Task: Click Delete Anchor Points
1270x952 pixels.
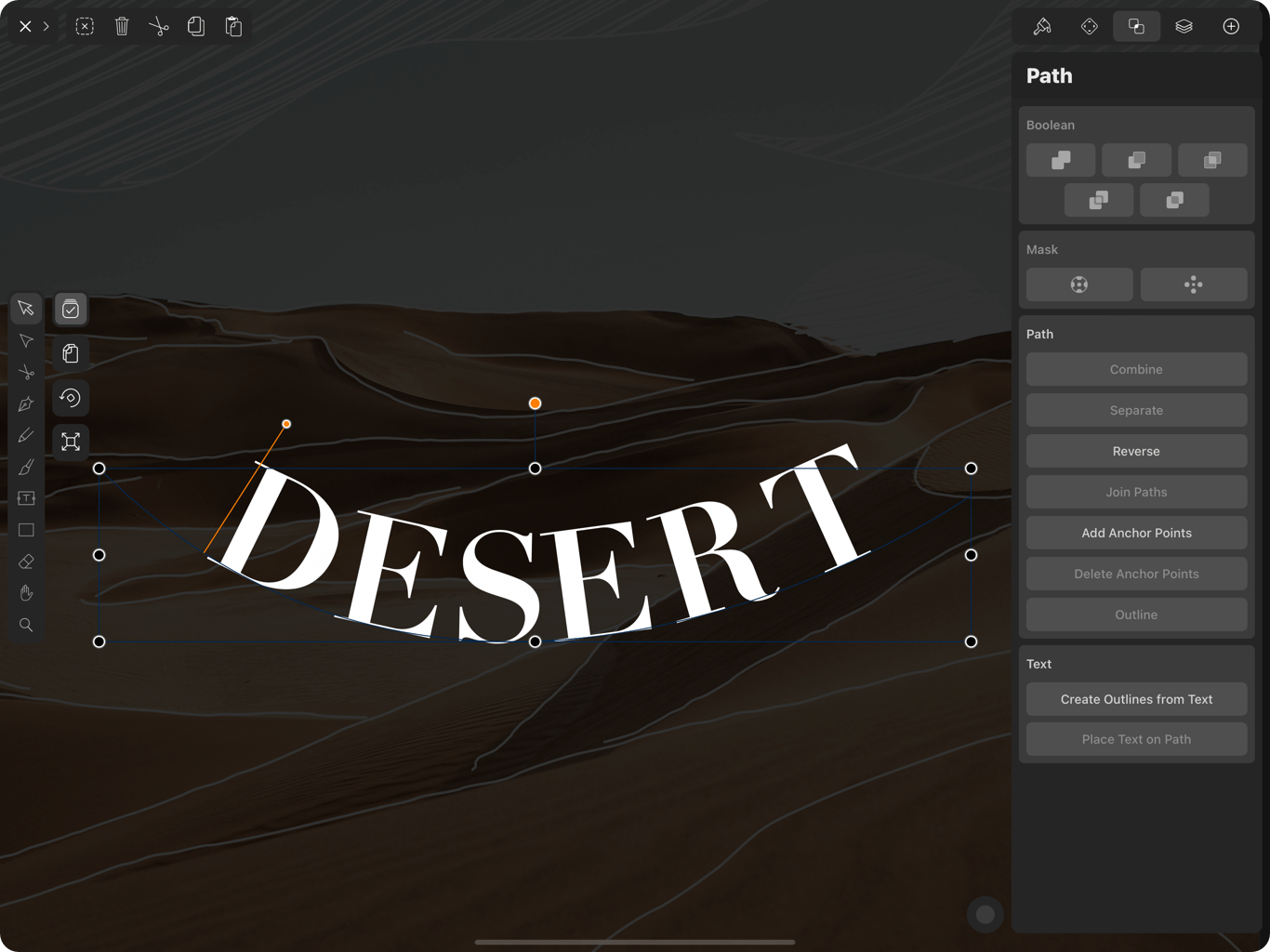Action: [1136, 574]
